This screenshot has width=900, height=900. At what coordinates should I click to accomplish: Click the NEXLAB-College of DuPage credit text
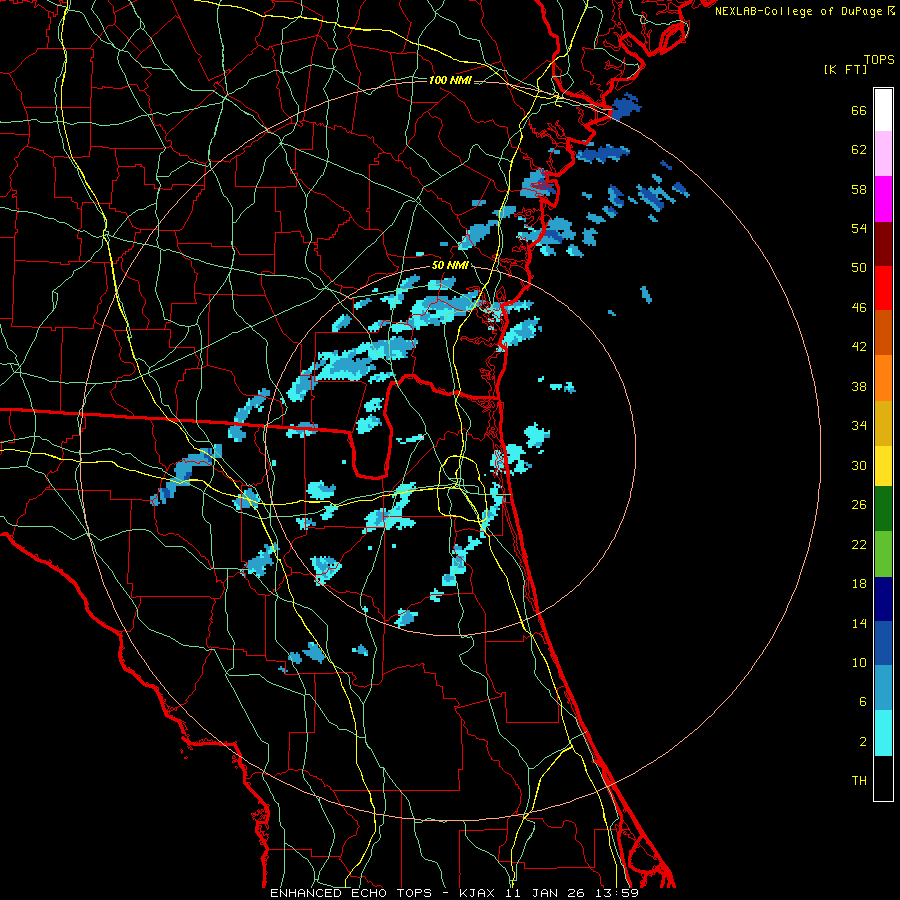pos(798,11)
